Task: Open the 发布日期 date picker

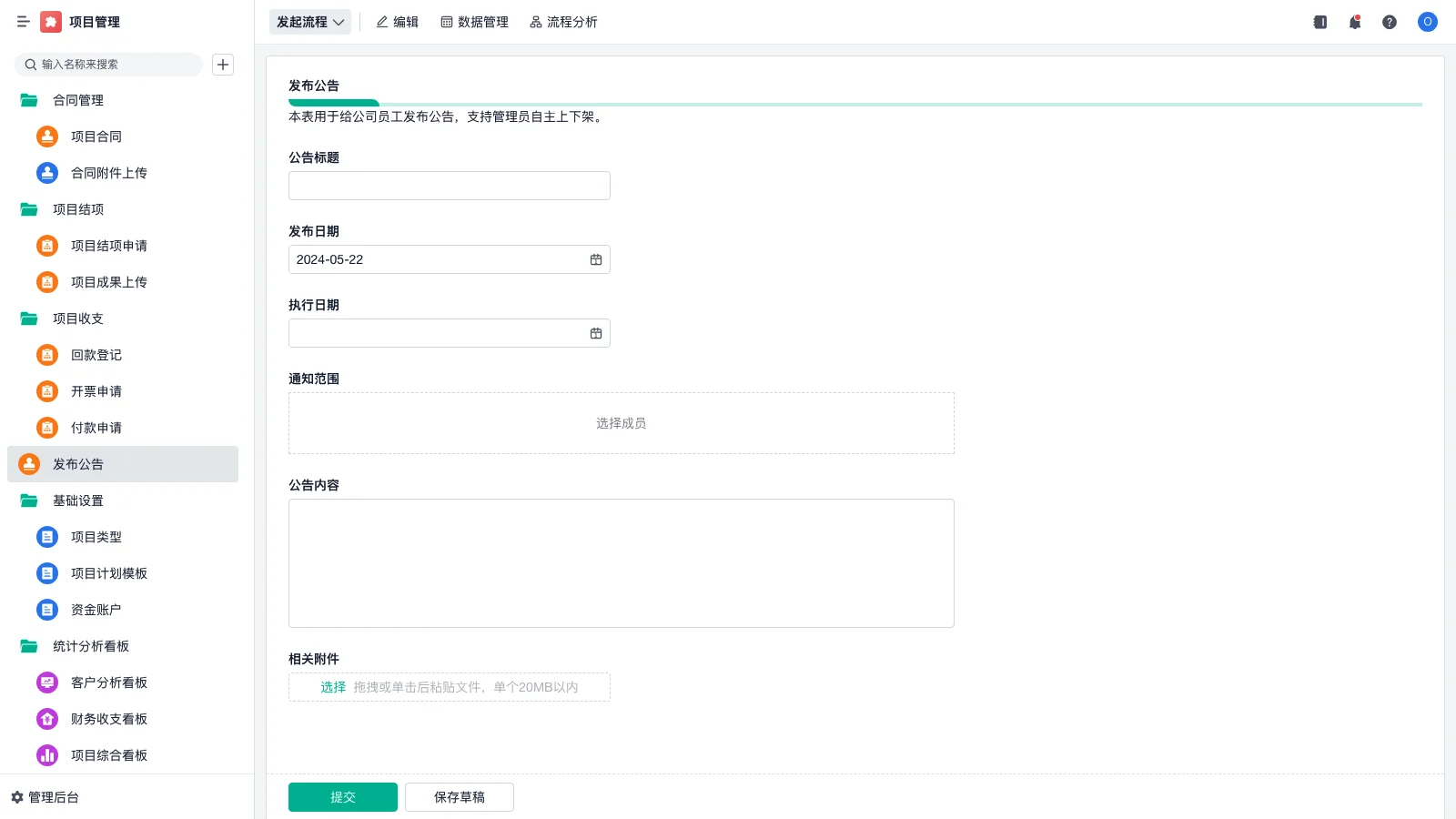Action: tap(596, 259)
